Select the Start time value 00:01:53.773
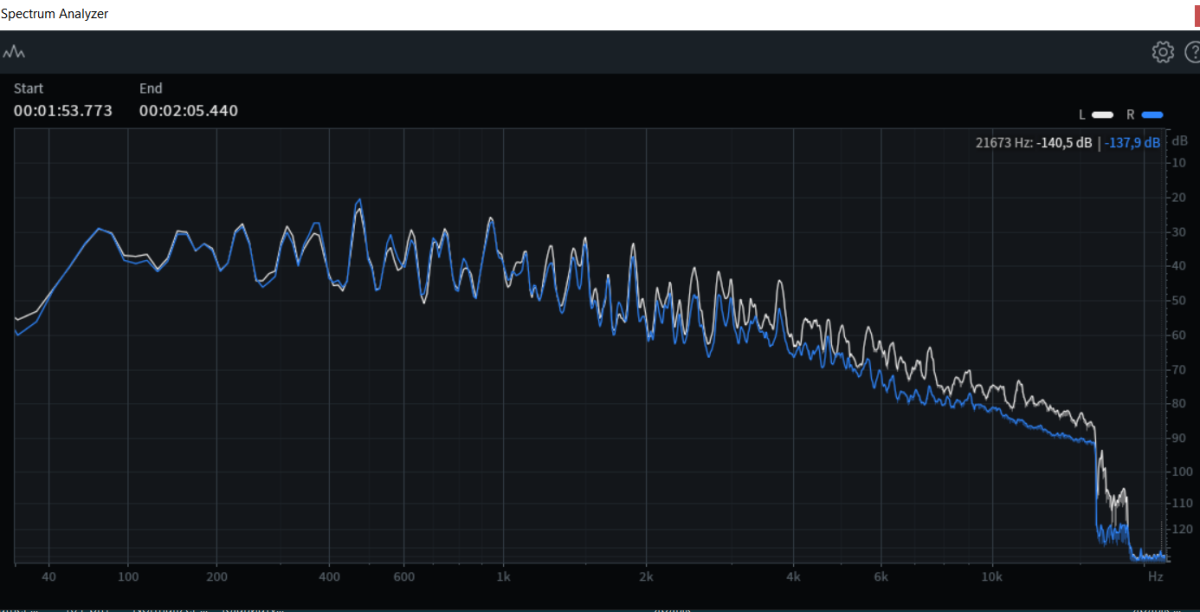This screenshot has height=612, width=1200. [x=63, y=111]
